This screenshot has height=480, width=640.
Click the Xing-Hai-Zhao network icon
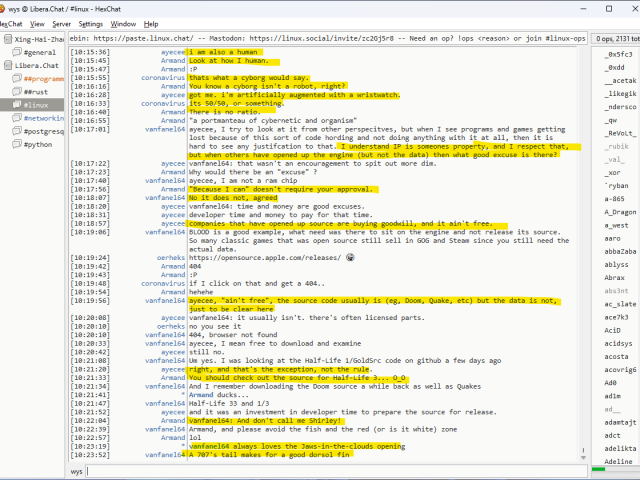point(7,38)
